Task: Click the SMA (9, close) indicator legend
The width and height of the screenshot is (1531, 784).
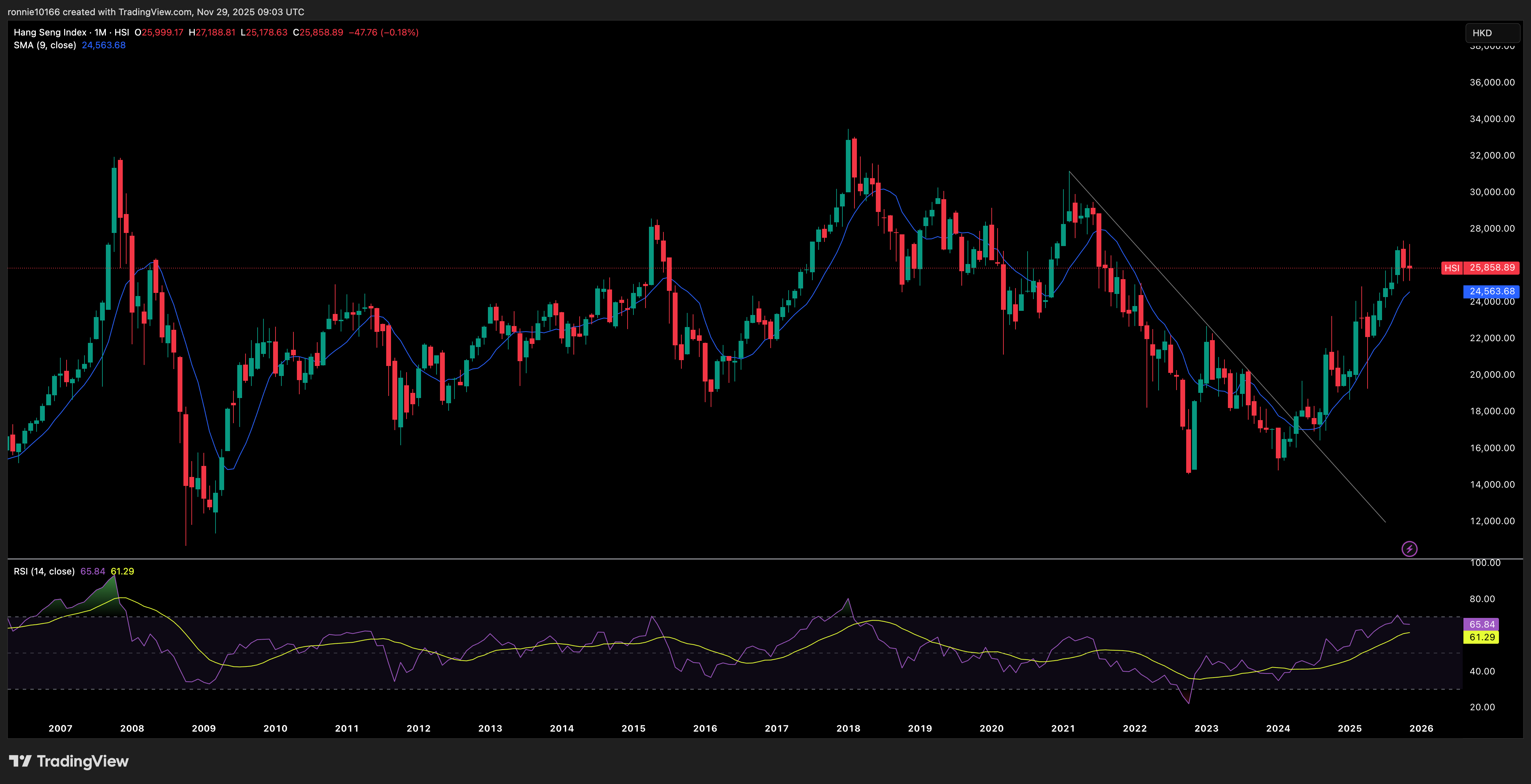Action: coord(44,45)
